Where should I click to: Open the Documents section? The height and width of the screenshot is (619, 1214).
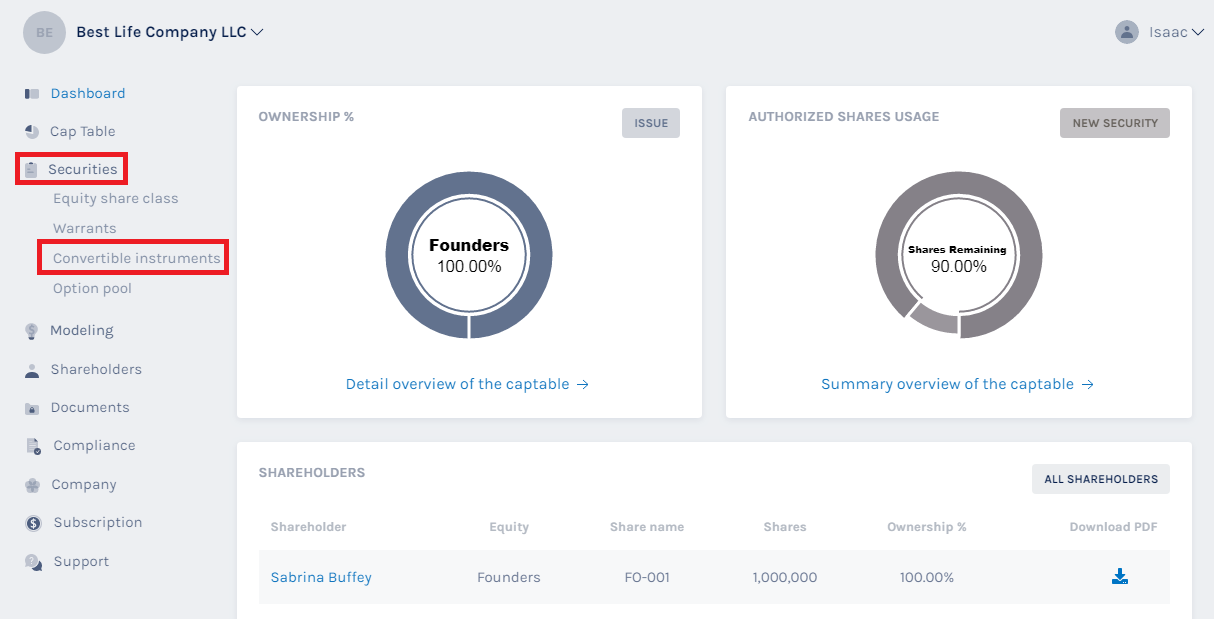coord(90,407)
